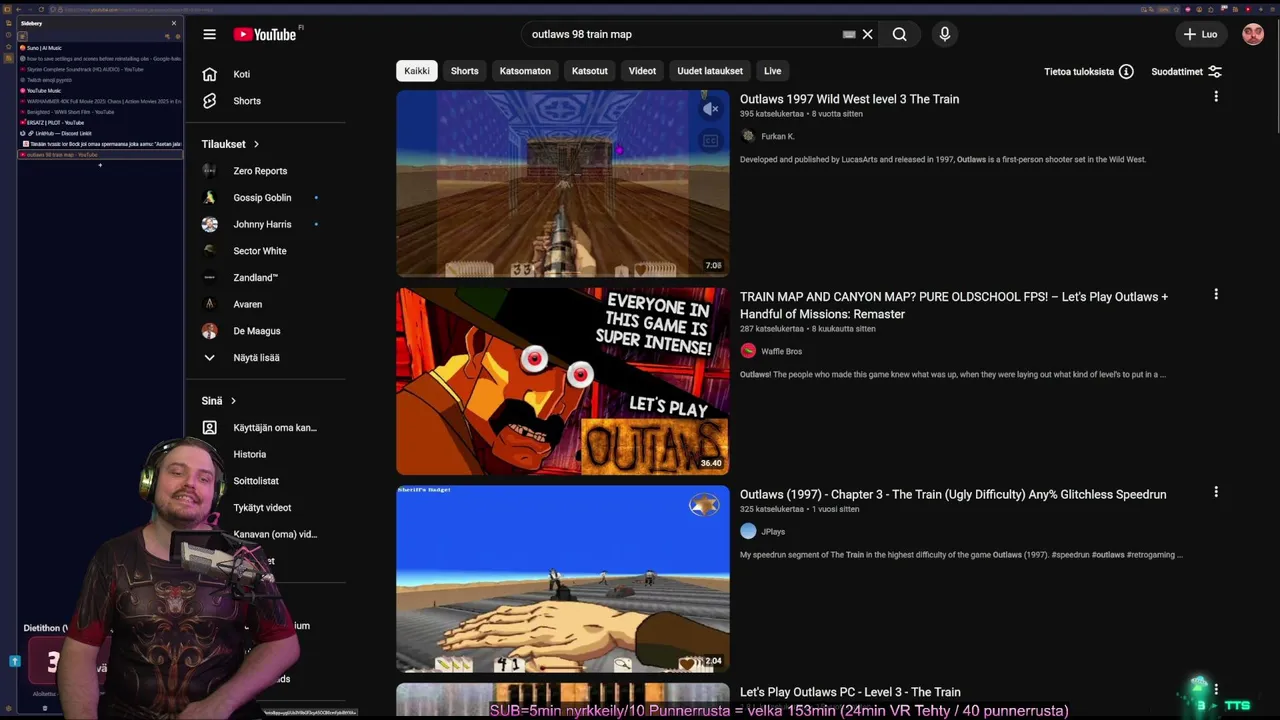Open Käyttäjän oma kanava icon

[x=209, y=428]
